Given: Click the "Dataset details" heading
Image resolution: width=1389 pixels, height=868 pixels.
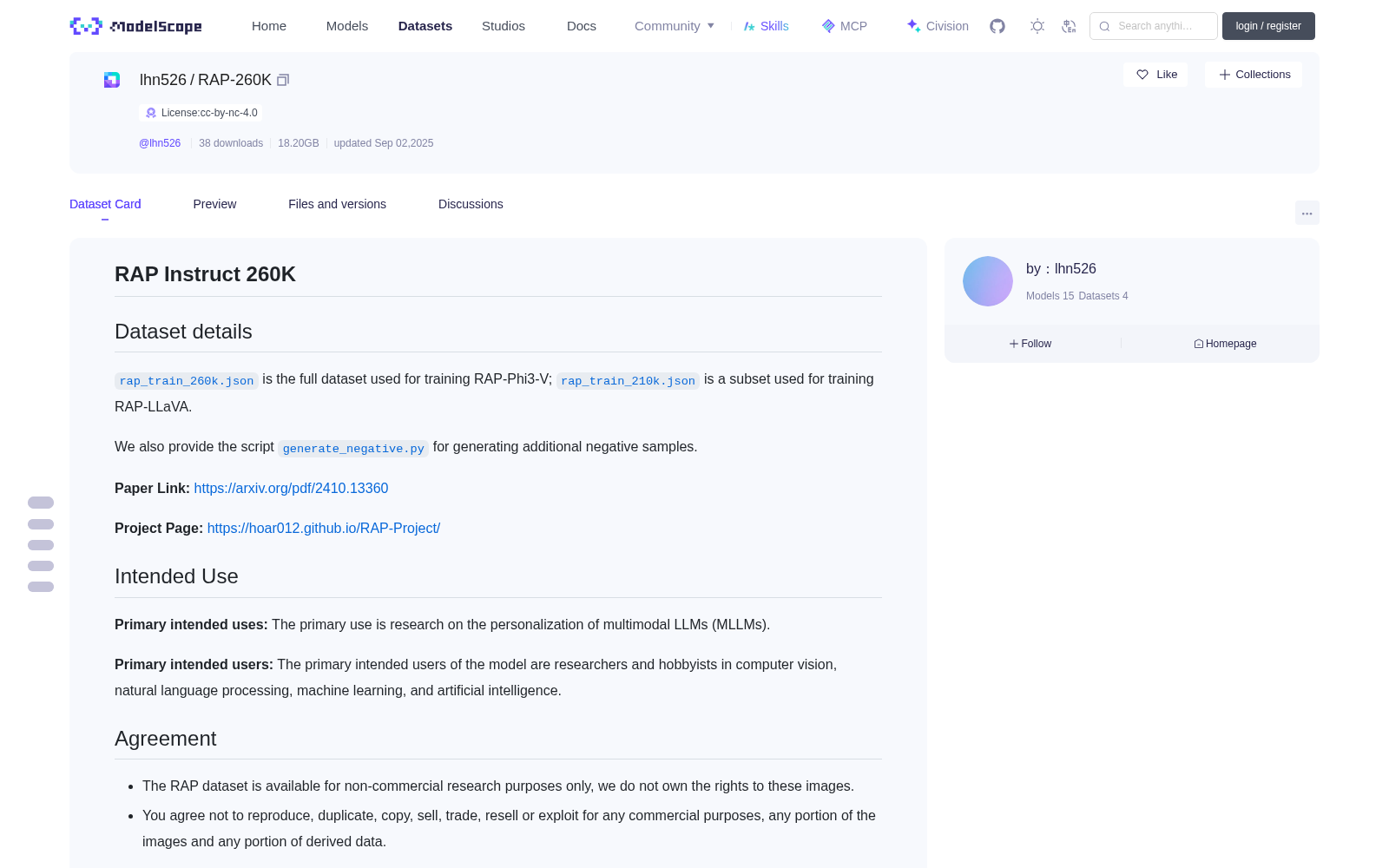Looking at the screenshot, I should [183, 332].
